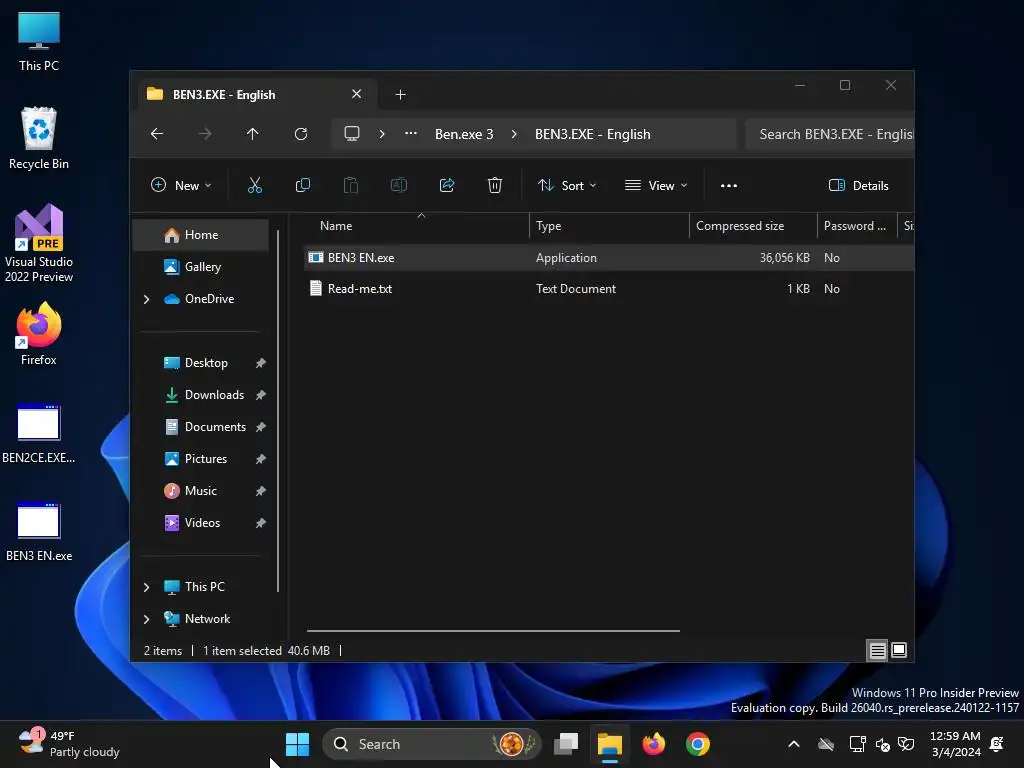Select Visual Studio 2022 Preview desktop shortcut
1024x768 pixels.
[39, 243]
